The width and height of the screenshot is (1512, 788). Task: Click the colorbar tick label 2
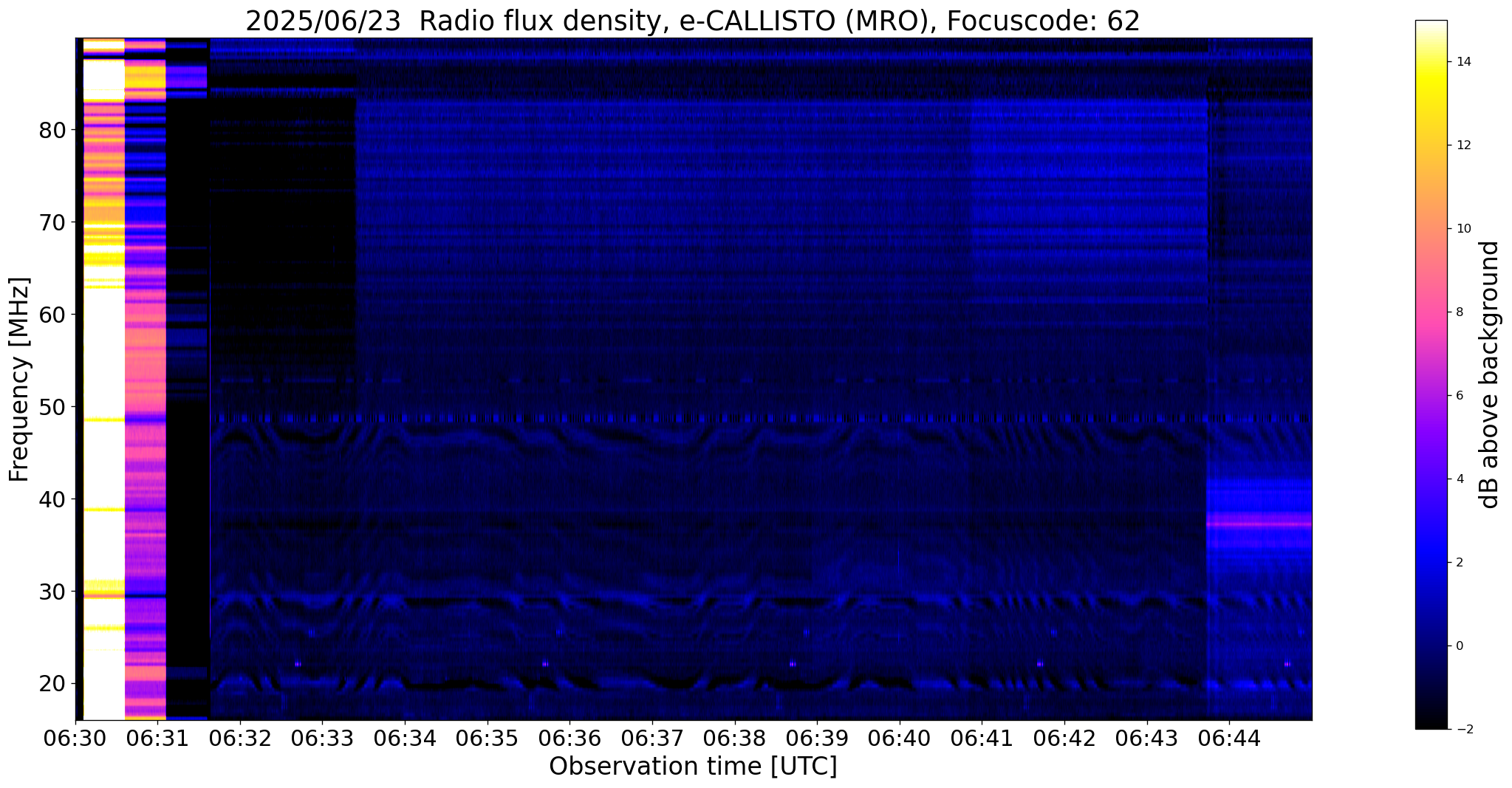[1459, 563]
